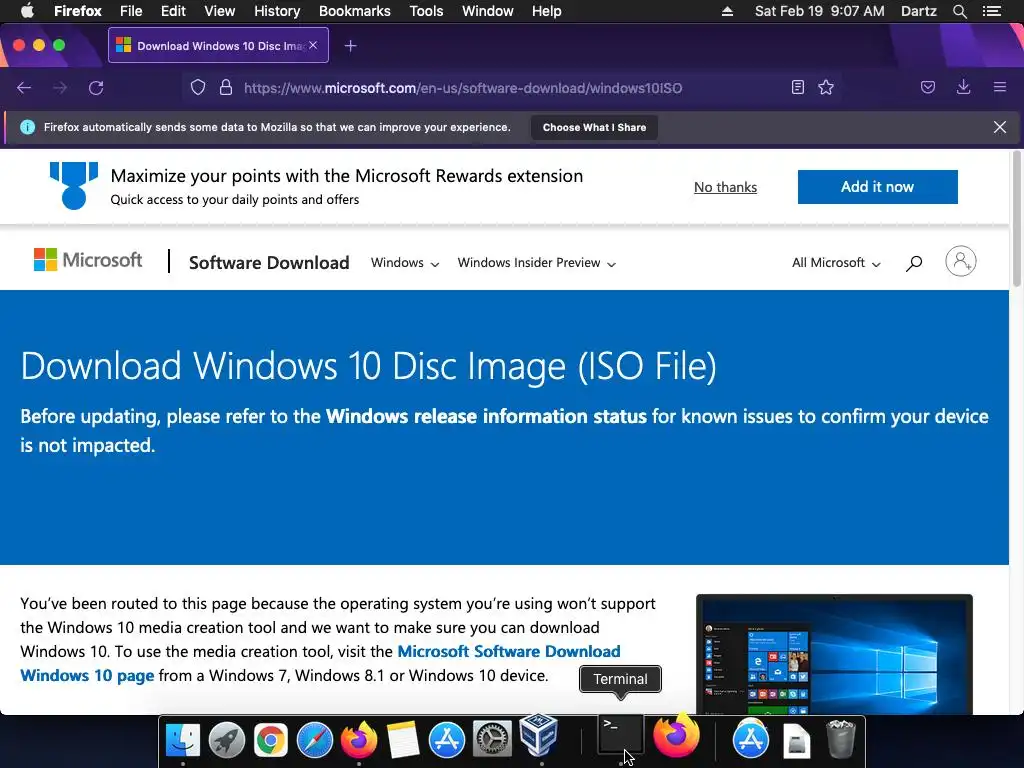
Task: Open the File menu
Action: [x=131, y=11]
